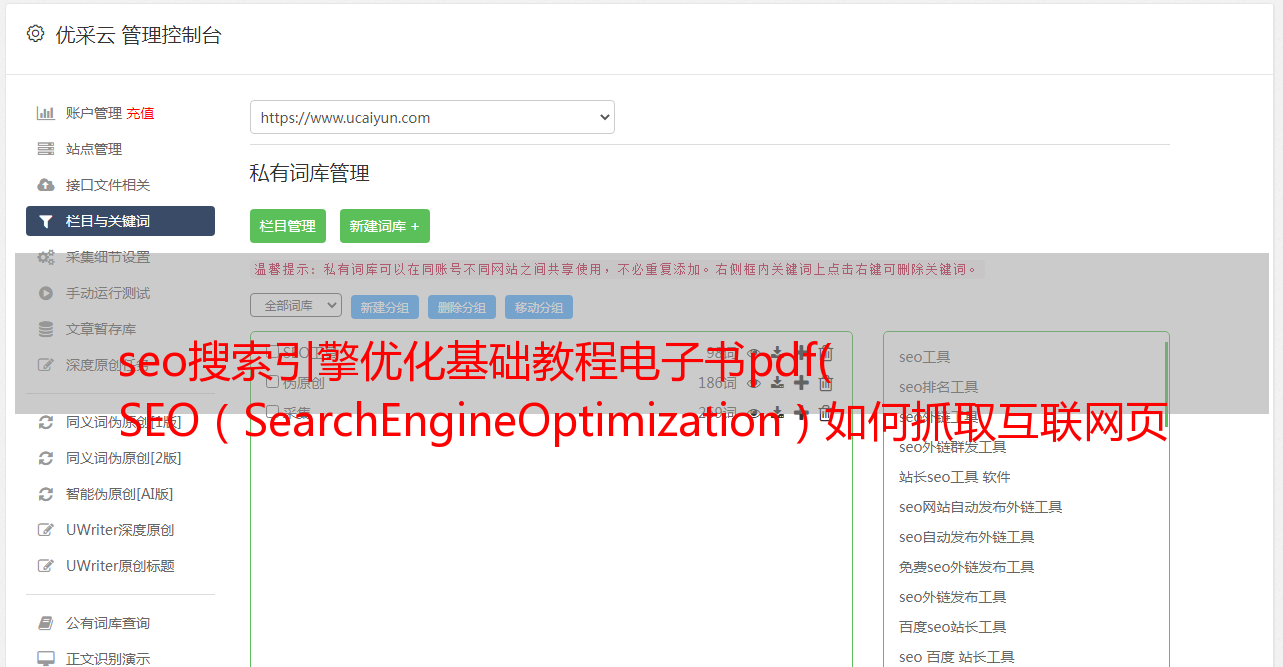1283x667 pixels.
Task: Click the edit icon for 深度原创
Action: click(x=45, y=365)
